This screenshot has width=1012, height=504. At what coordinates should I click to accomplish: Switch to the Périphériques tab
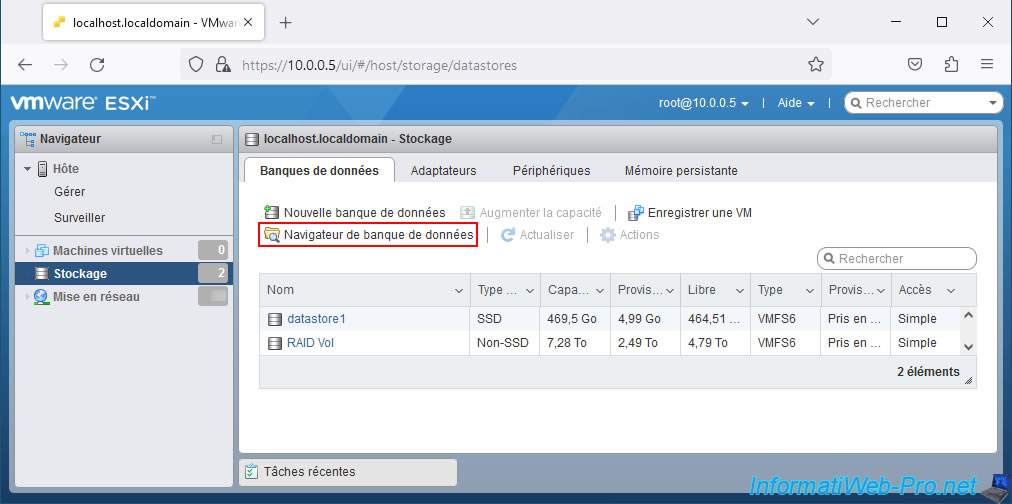point(551,171)
